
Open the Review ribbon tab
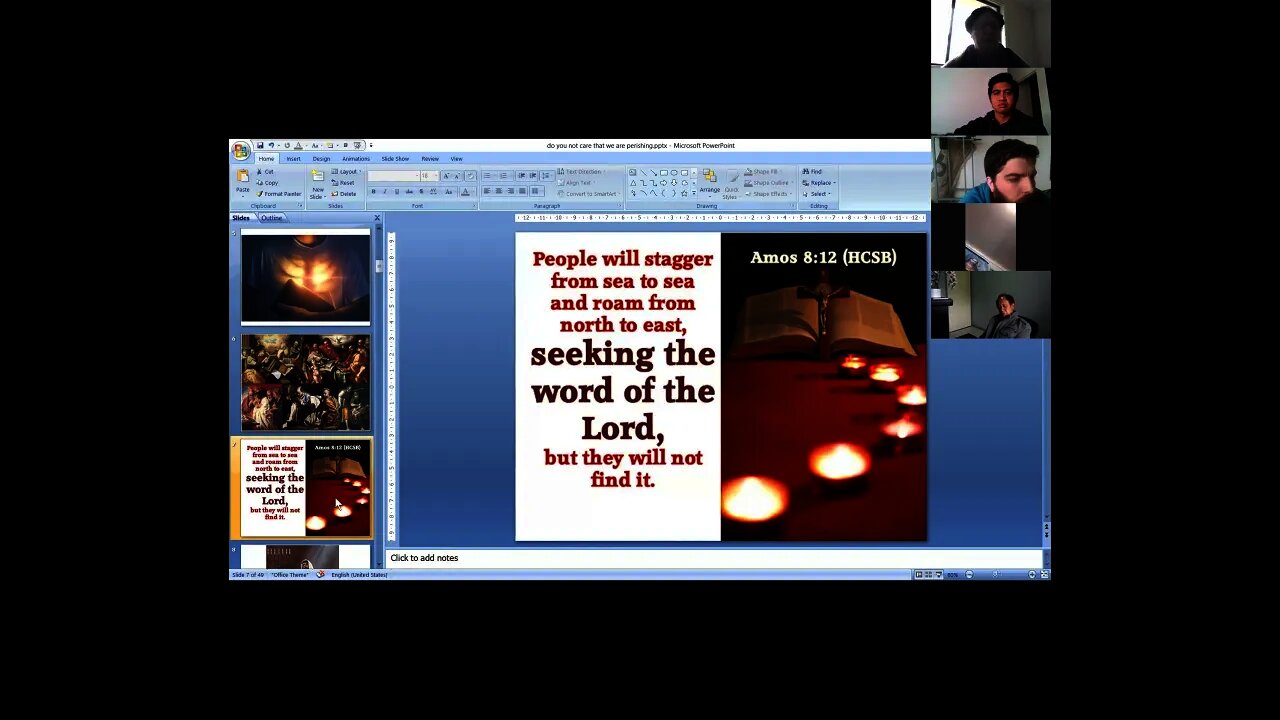[x=430, y=159]
